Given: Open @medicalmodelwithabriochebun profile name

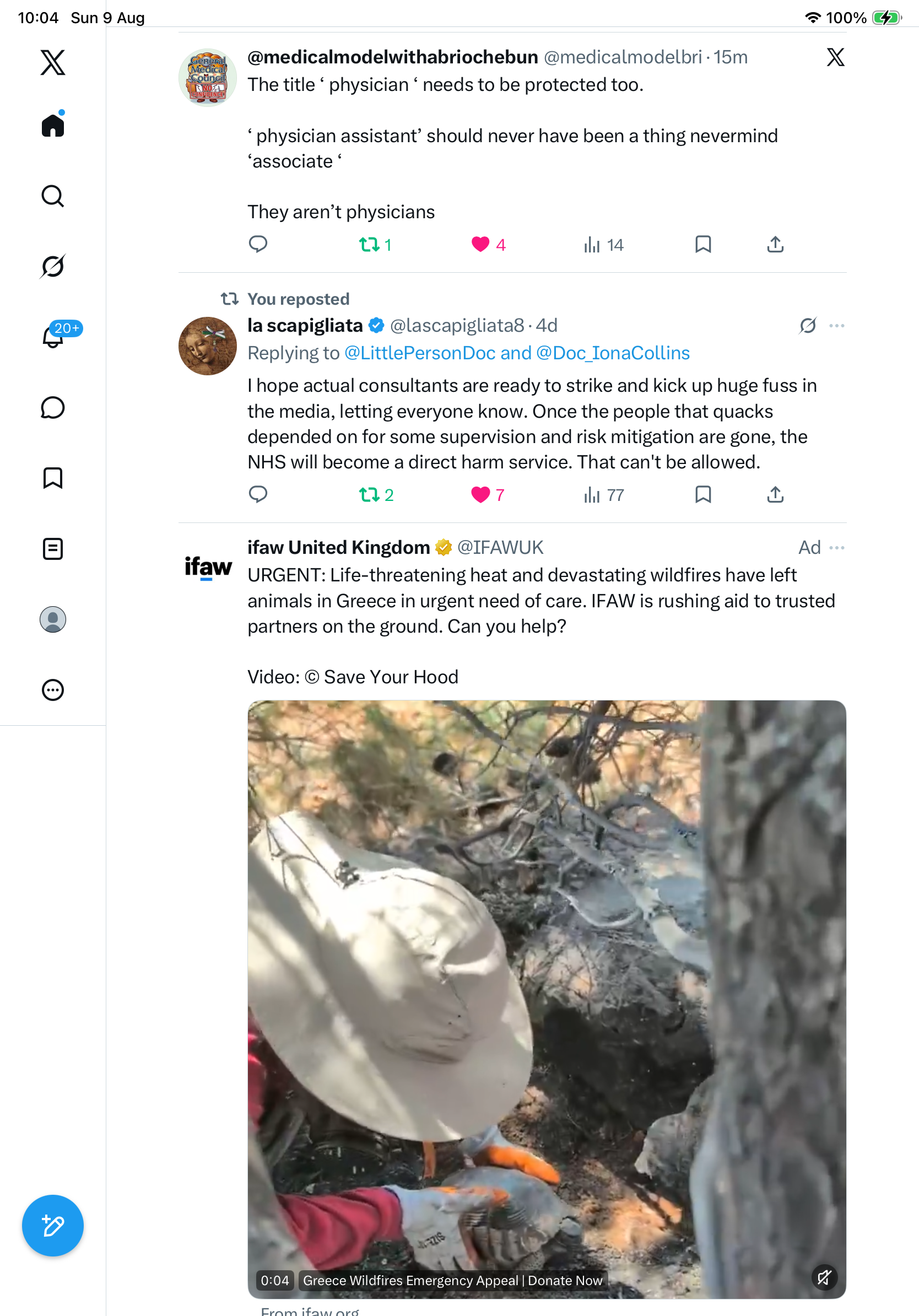Looking at the screenshot, I should pyautogui.click(x=392, y=57).
